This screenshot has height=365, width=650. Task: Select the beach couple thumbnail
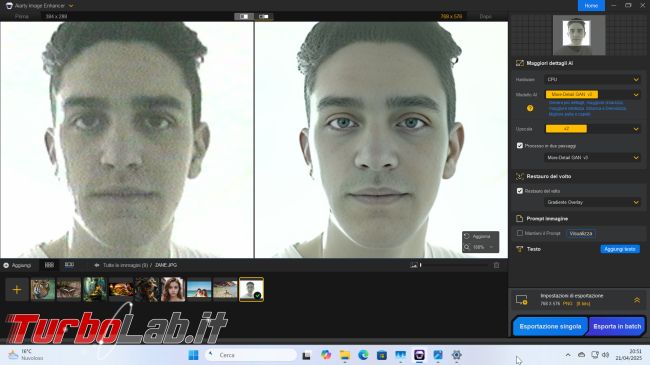tap(199, 290)
